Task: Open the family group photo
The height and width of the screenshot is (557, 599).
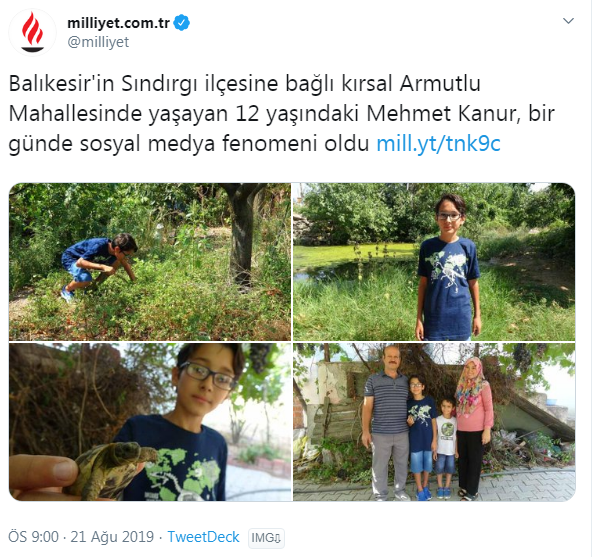Action: pos(434,422)
